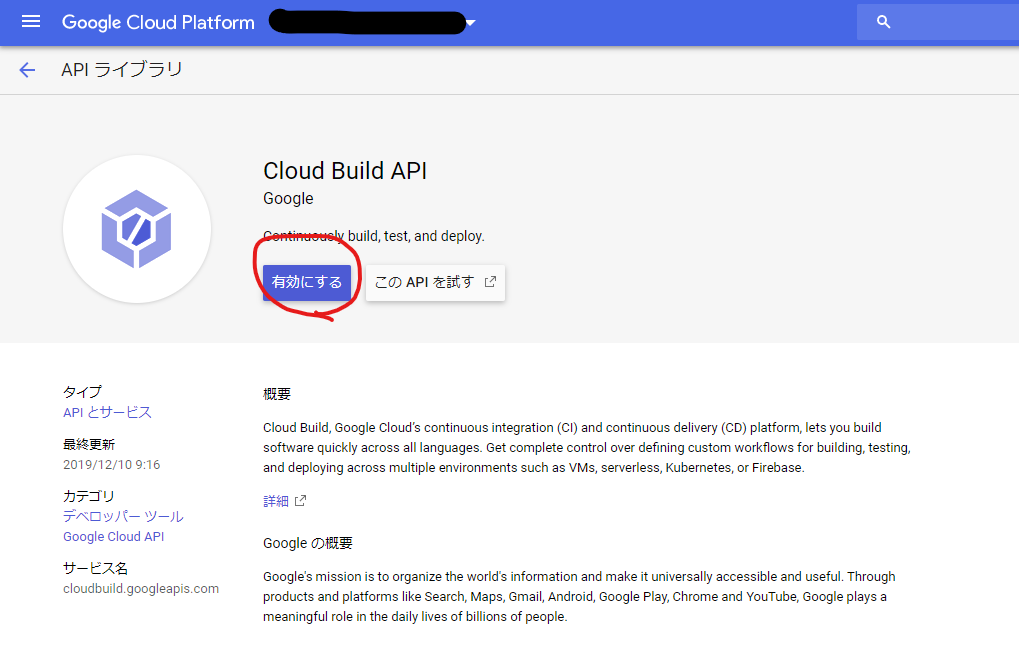The width and height of the screenshot is (1019, 657).
Task: Click the カテゴリ label
Action: 88,496
